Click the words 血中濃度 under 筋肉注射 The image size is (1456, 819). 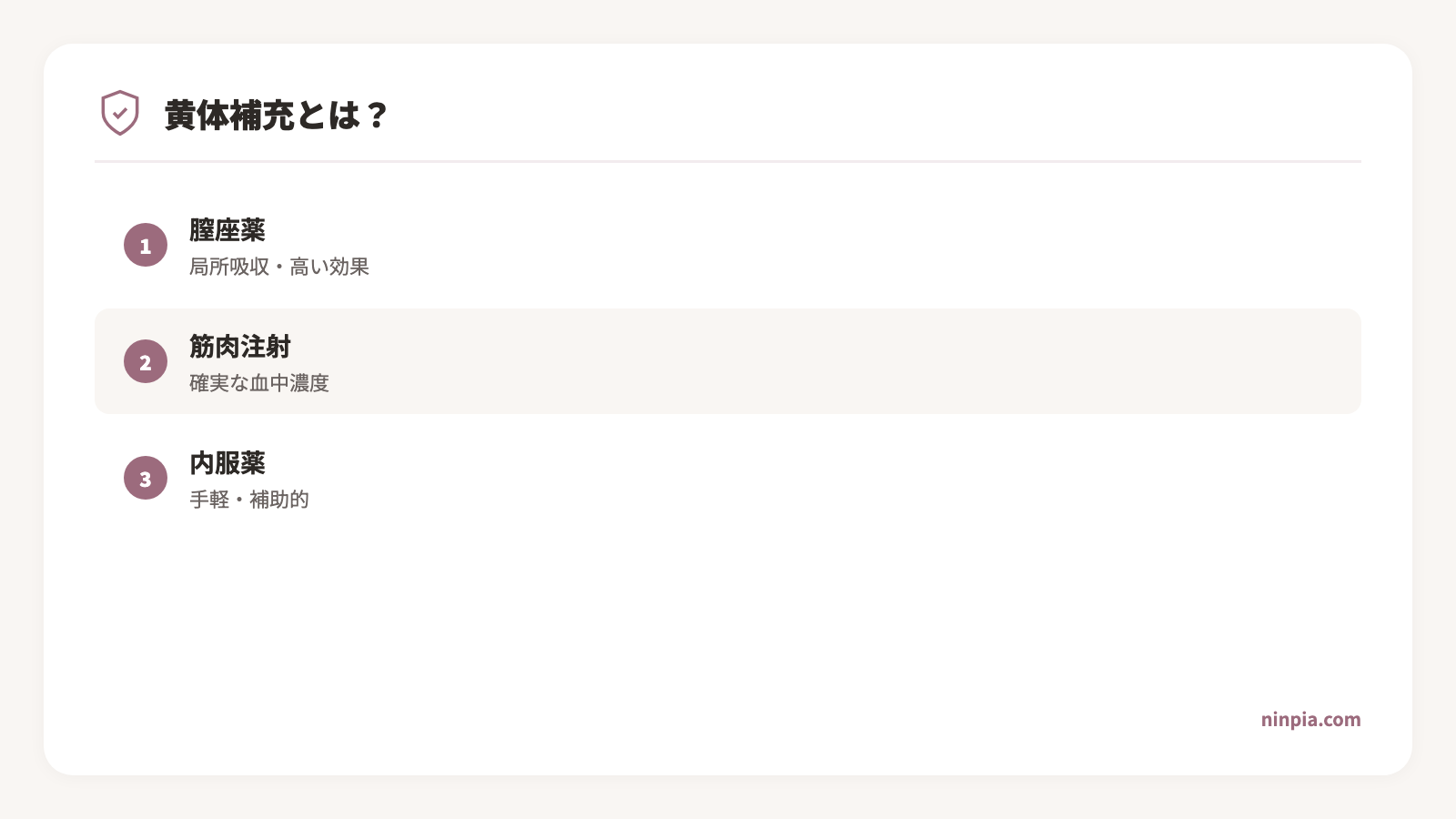click(x=289, y=383)
